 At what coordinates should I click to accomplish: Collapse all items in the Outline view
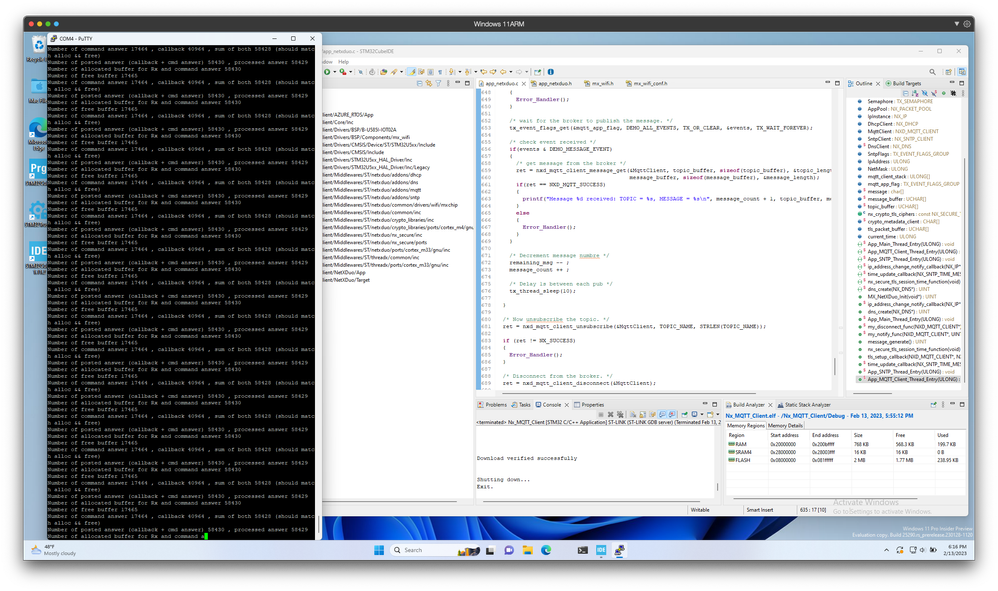905,94
